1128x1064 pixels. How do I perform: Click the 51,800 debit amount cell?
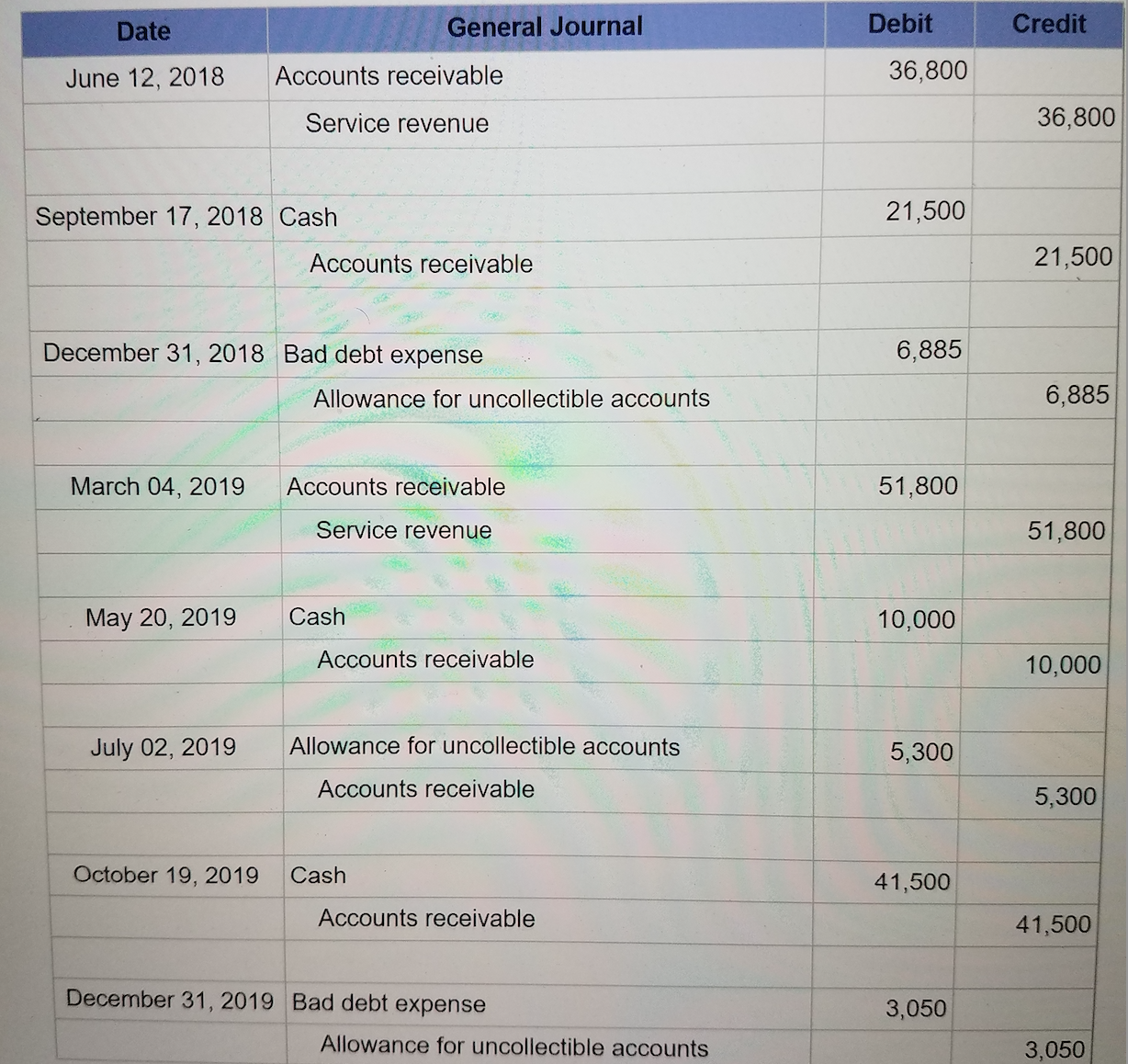[x=918, y=486]
